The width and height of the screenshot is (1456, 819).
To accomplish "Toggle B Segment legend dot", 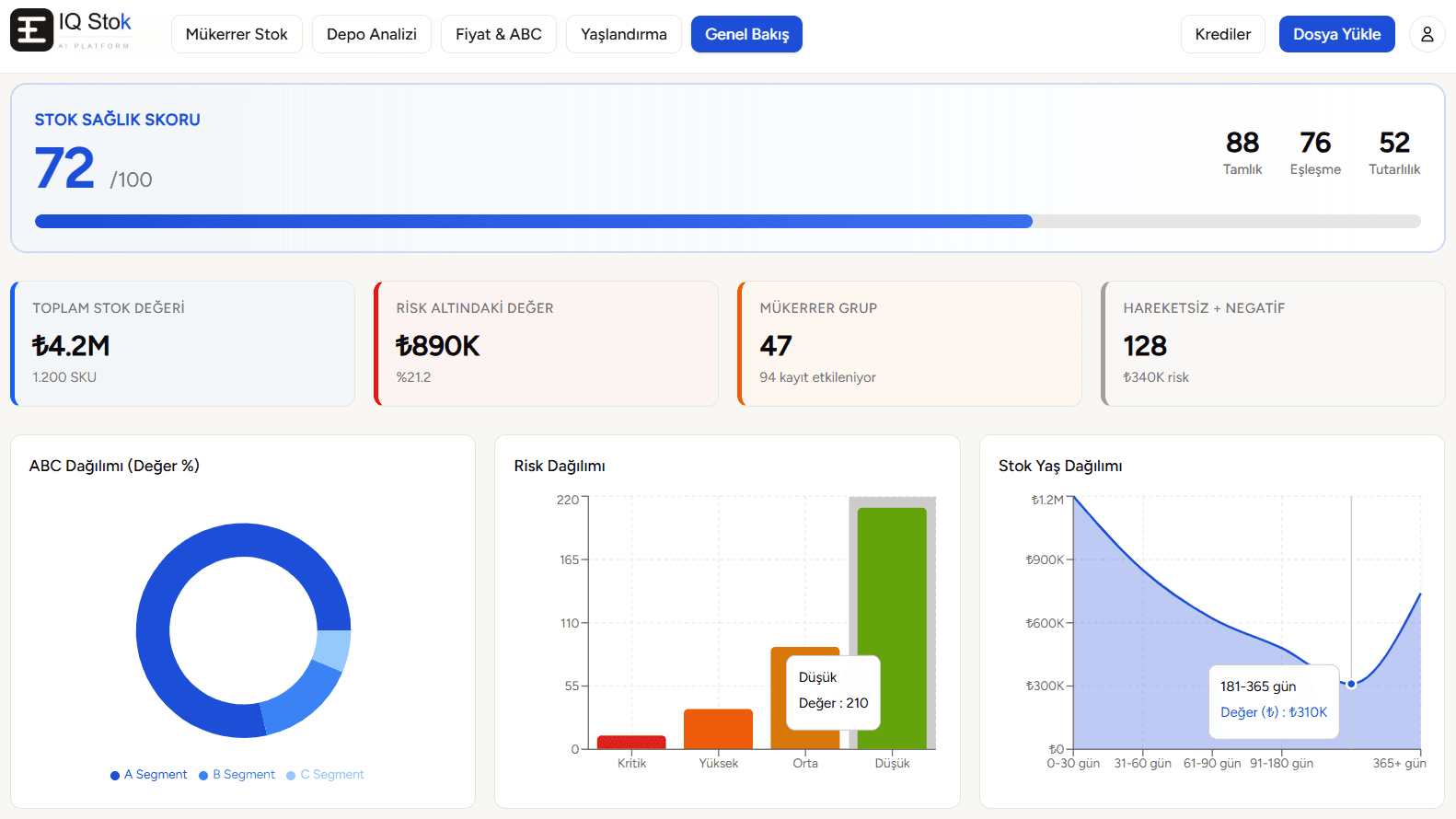I will [203, 775].
